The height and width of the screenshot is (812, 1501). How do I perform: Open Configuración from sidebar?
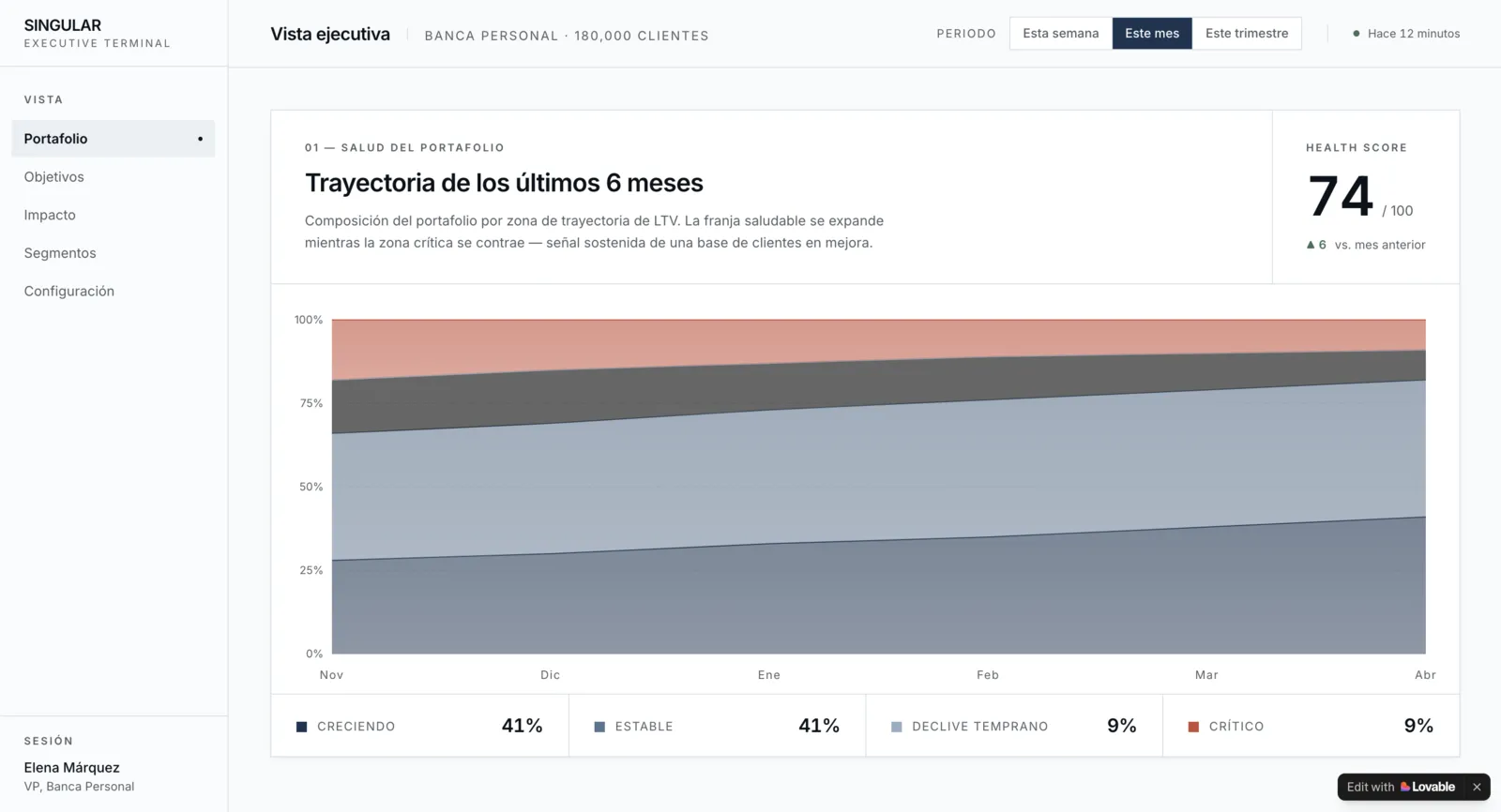coord(113,292)
